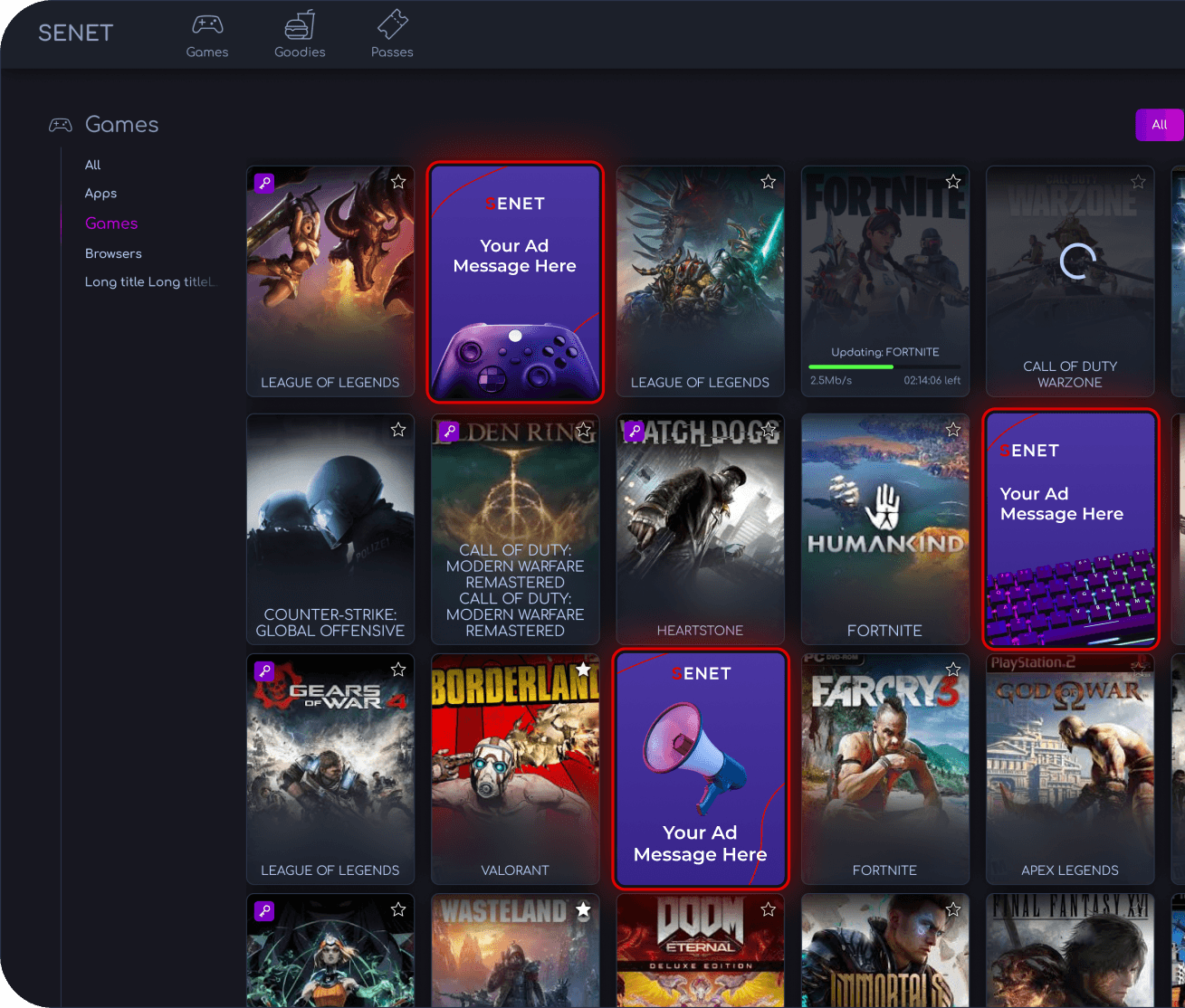
Task: Toggle the star on the Elden Ring card
Action: (x=584, y=430)
